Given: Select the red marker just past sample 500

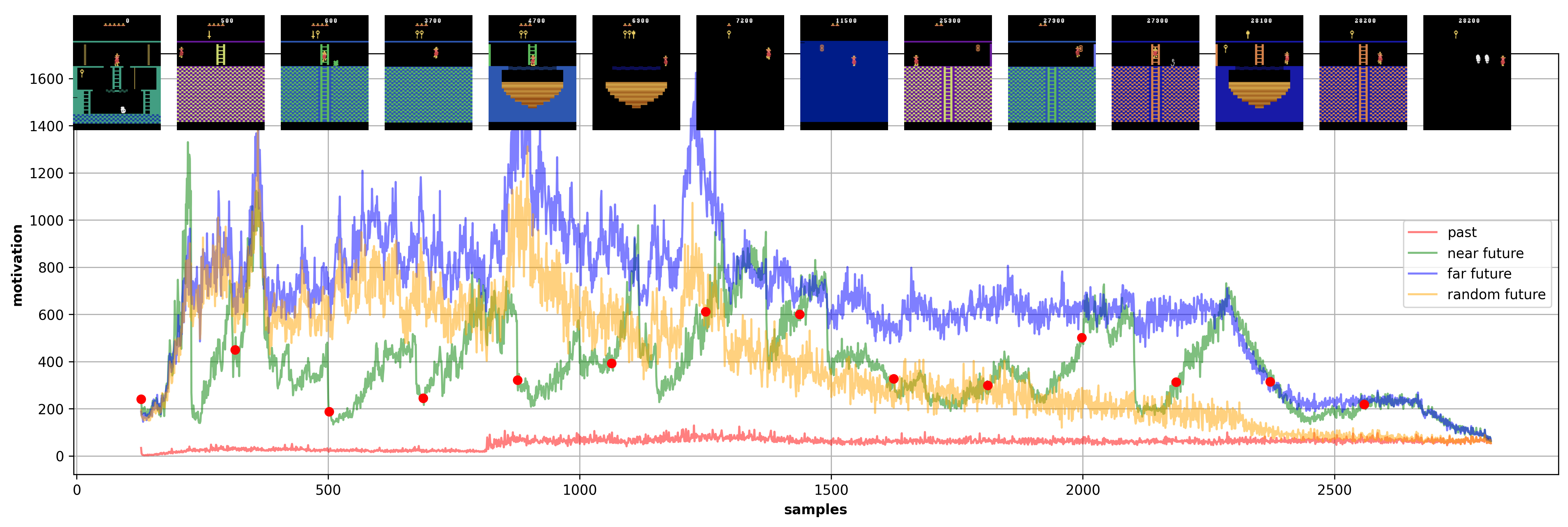Looking at the screenshot, I should click(329, 412).
